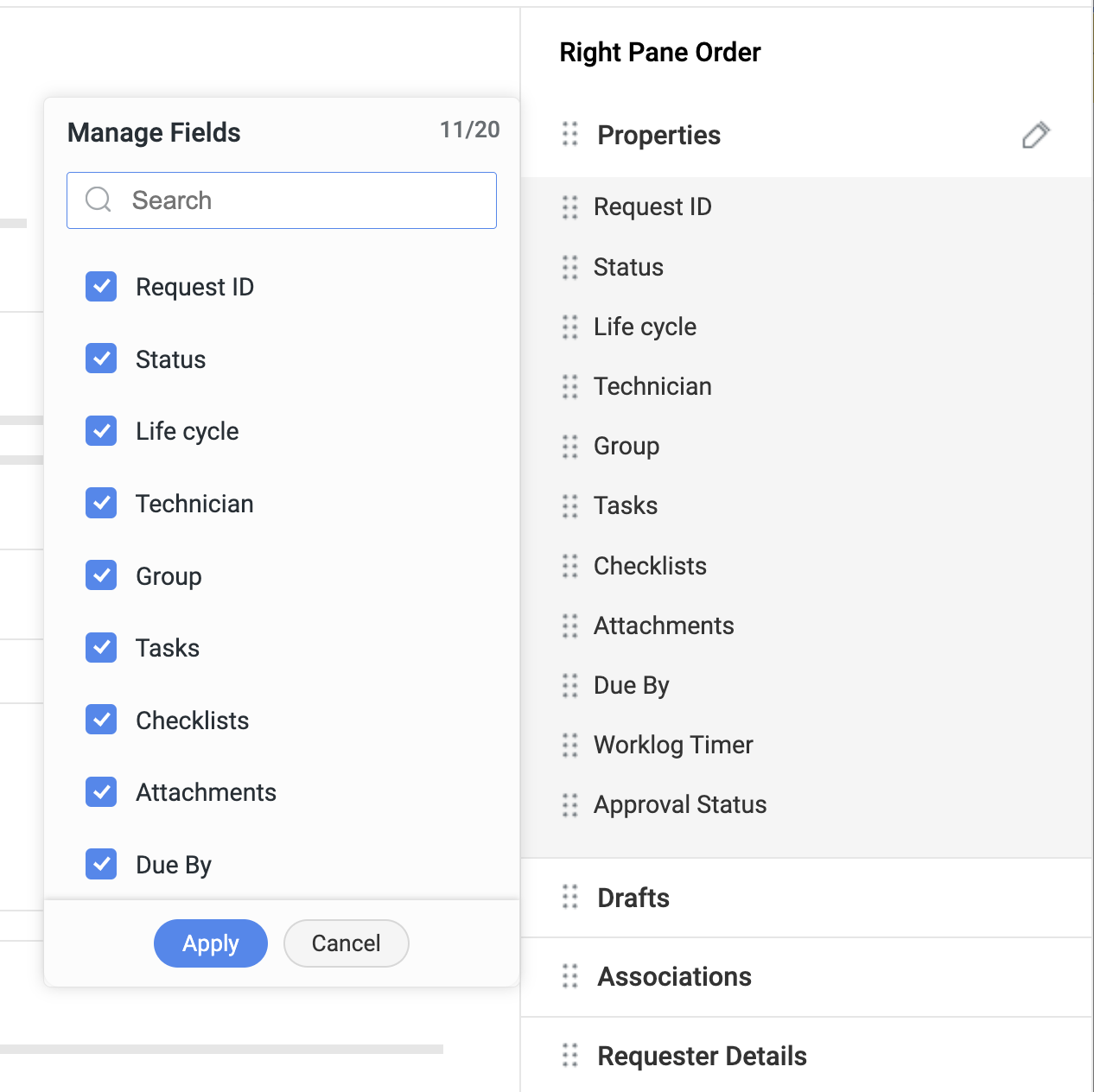Click the drag handle next to Associations

570,976
